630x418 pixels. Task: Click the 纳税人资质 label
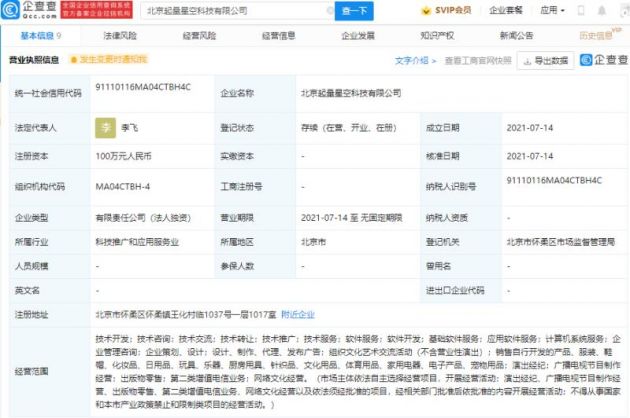447,218
